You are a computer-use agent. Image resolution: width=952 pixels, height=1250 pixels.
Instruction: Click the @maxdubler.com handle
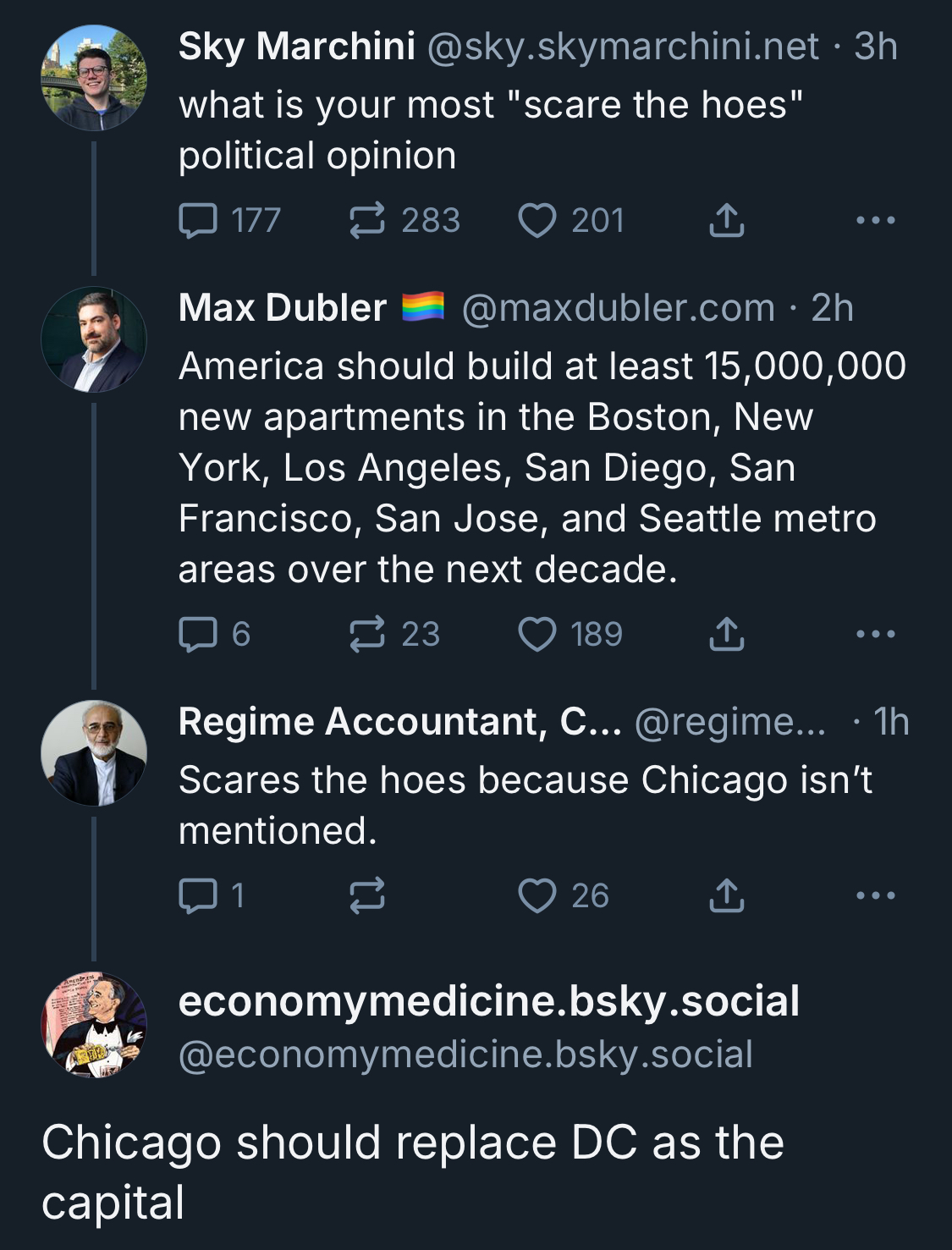pyautogui.click(x=618, y=308)
